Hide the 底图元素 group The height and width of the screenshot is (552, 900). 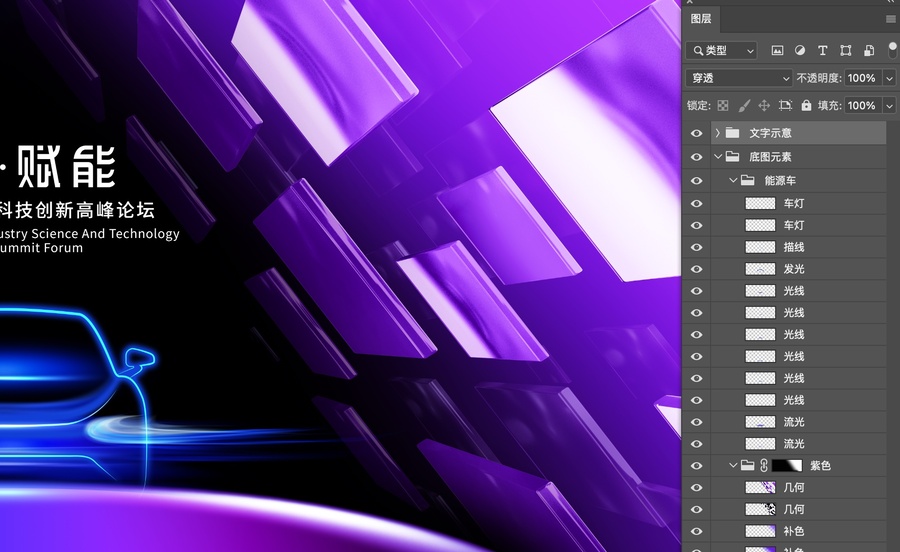click(696, 157)
